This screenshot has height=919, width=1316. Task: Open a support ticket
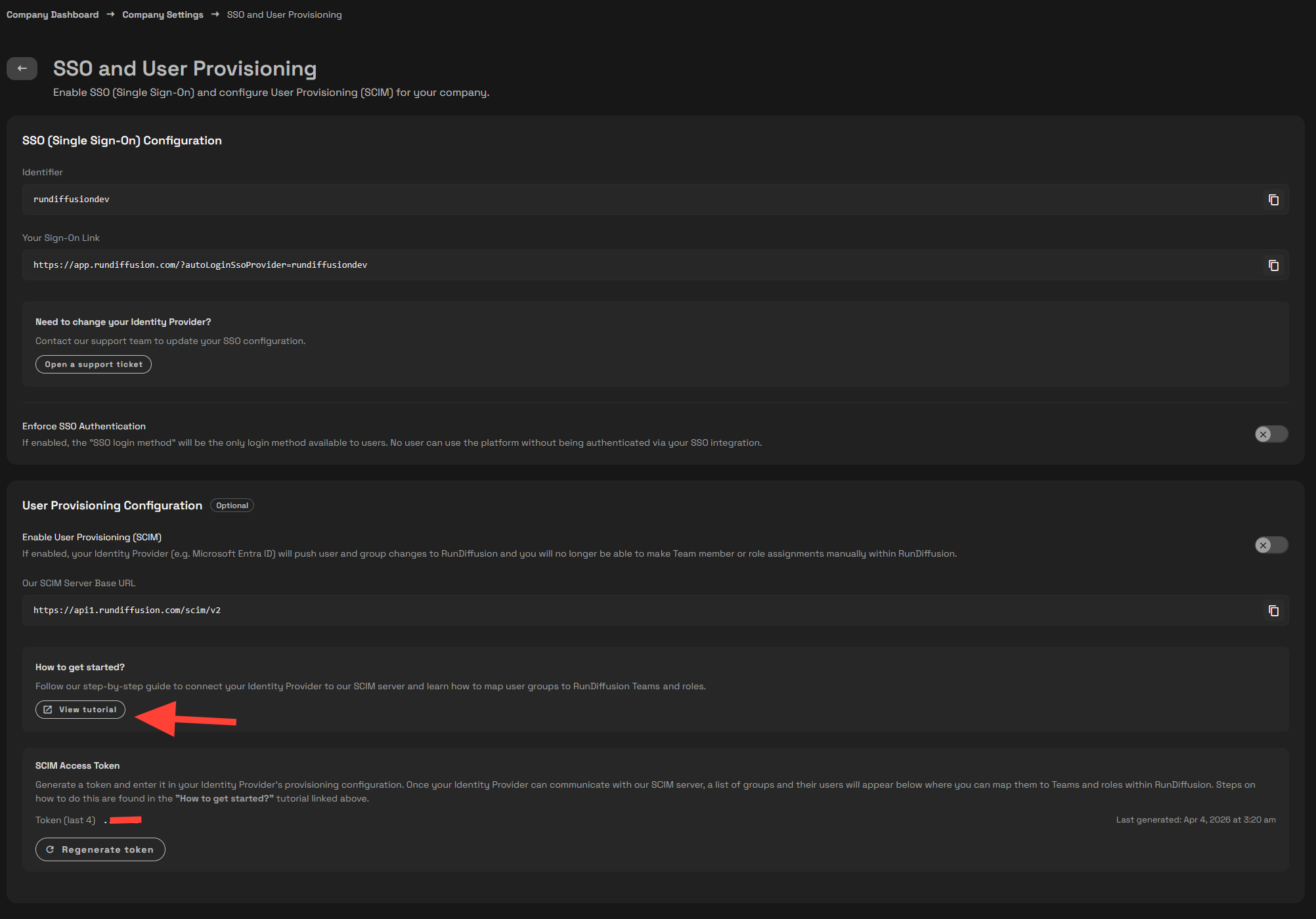coord(93,364)
